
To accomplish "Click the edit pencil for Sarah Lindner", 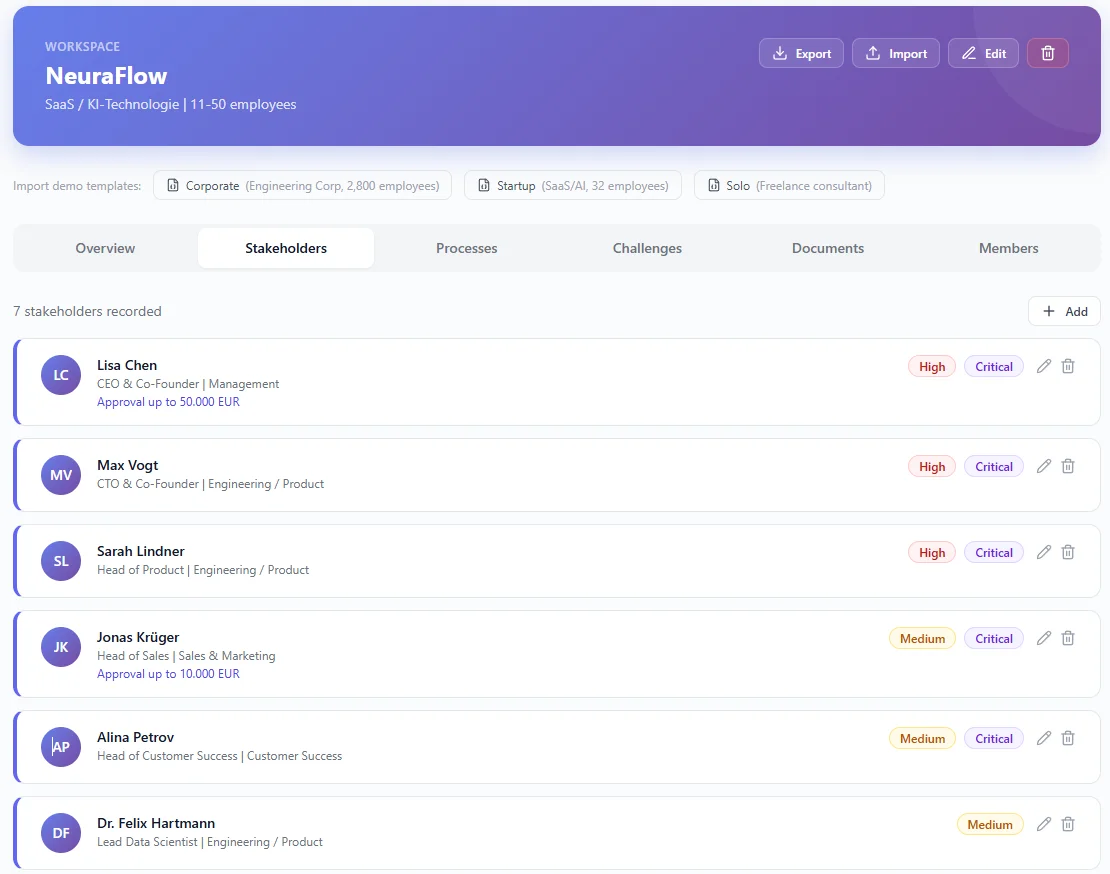I will click(1044, 553).
